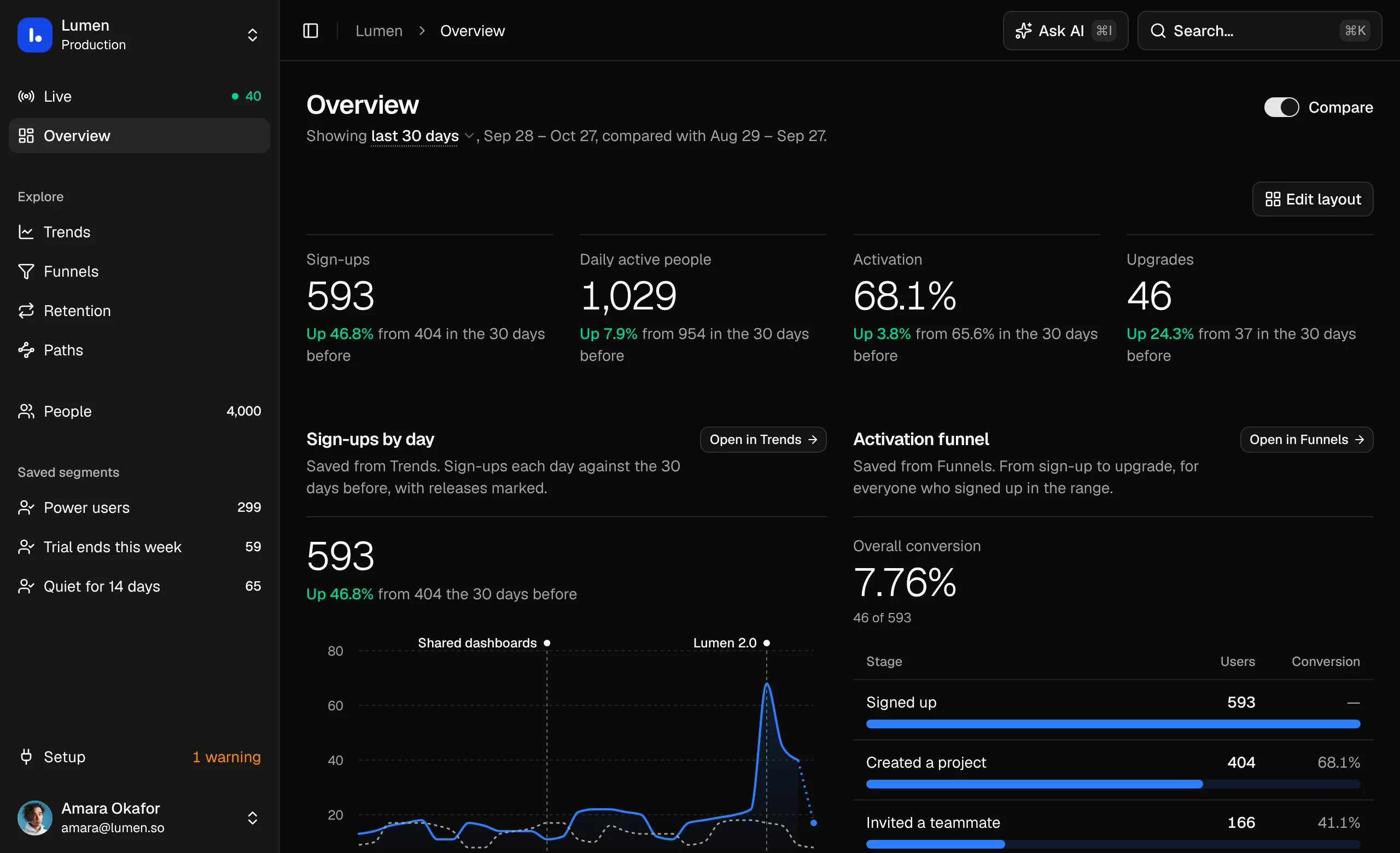Open the Live view
Screen dimensions: 1400x853
coord(139,97)
